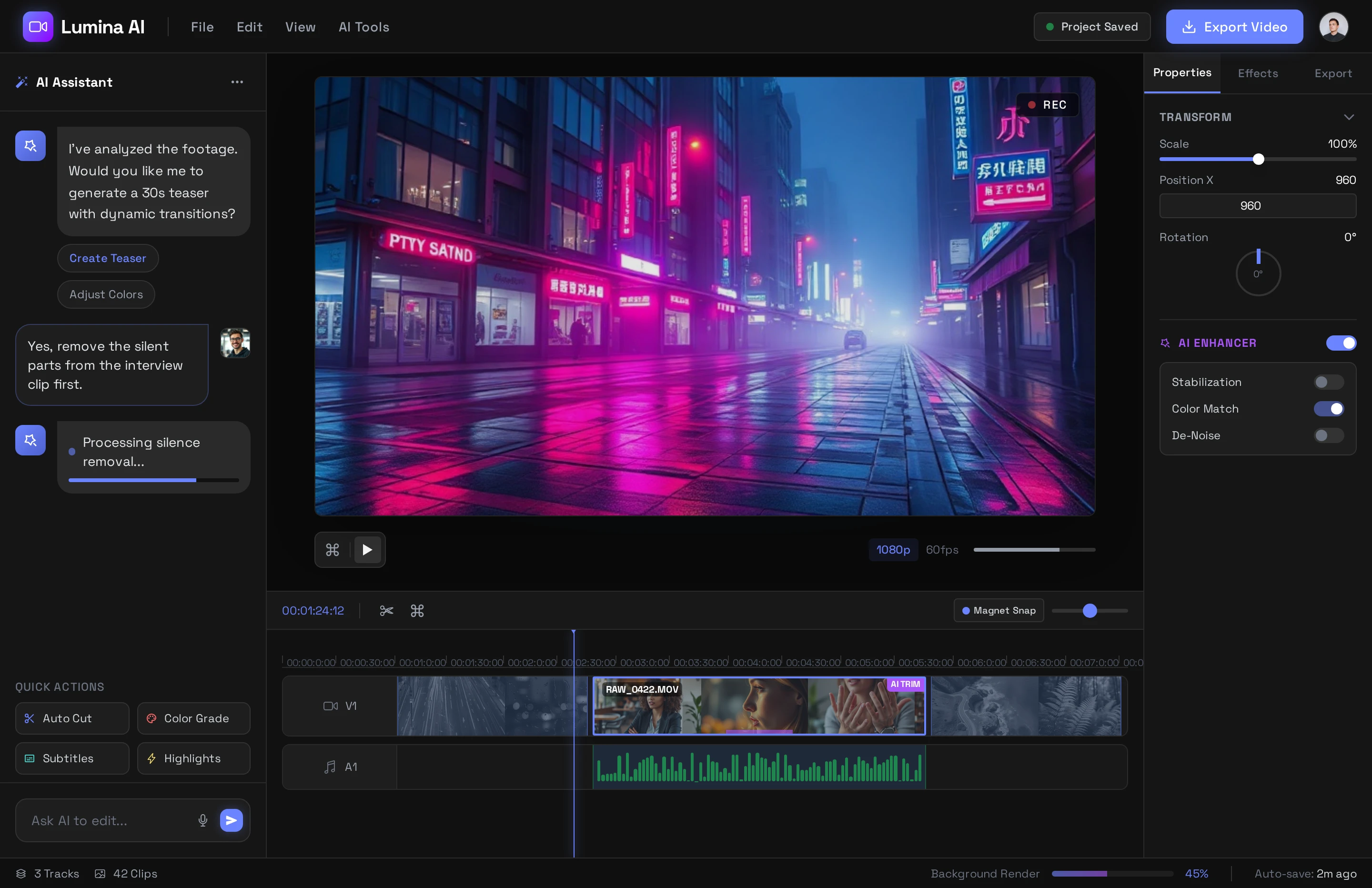This screenshot has height=888, width=1372.
Task: Click the Create Teaser suggestion
Action: click(x=108, y=258)
